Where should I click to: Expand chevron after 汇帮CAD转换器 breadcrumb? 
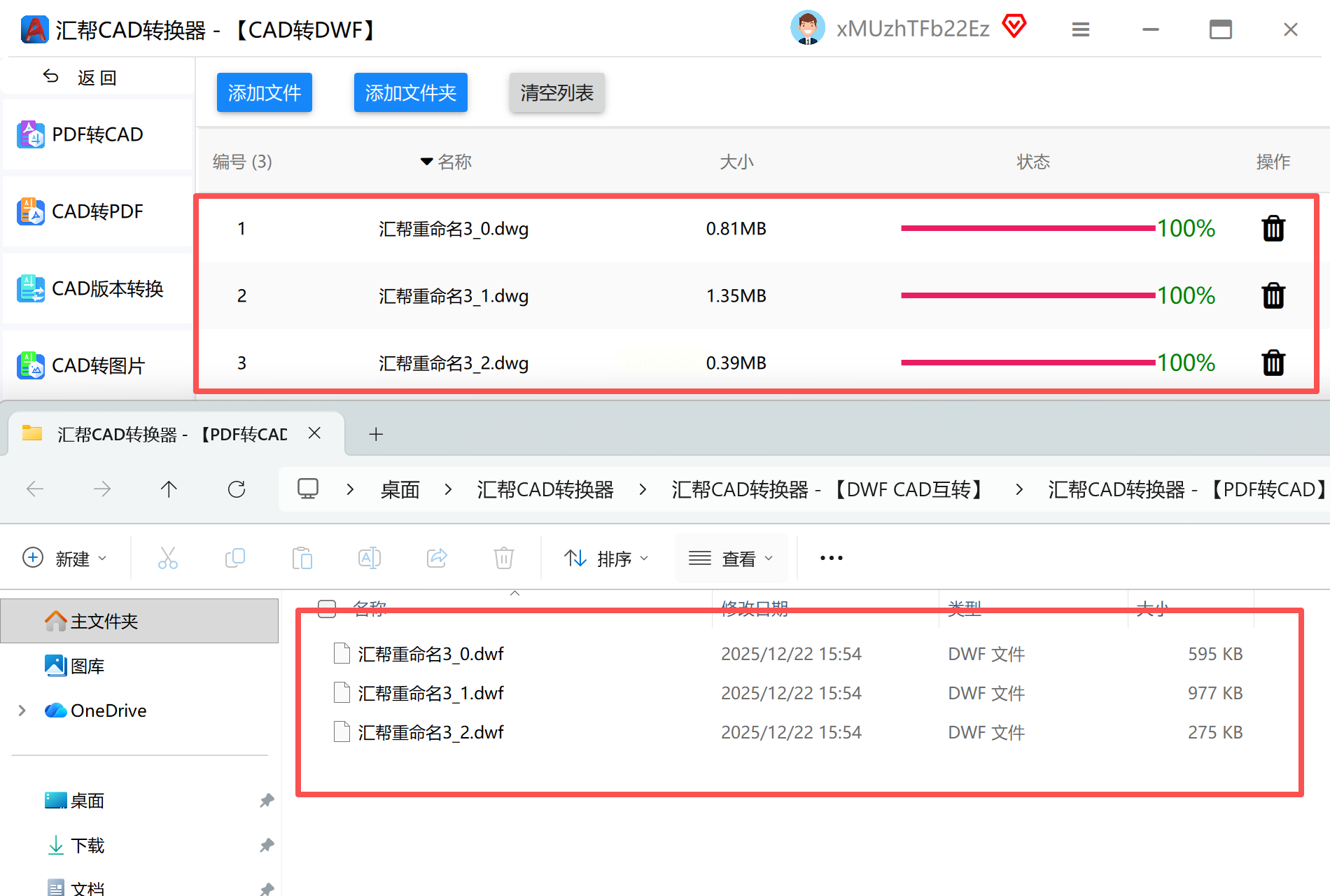click(x=643, y=489)
